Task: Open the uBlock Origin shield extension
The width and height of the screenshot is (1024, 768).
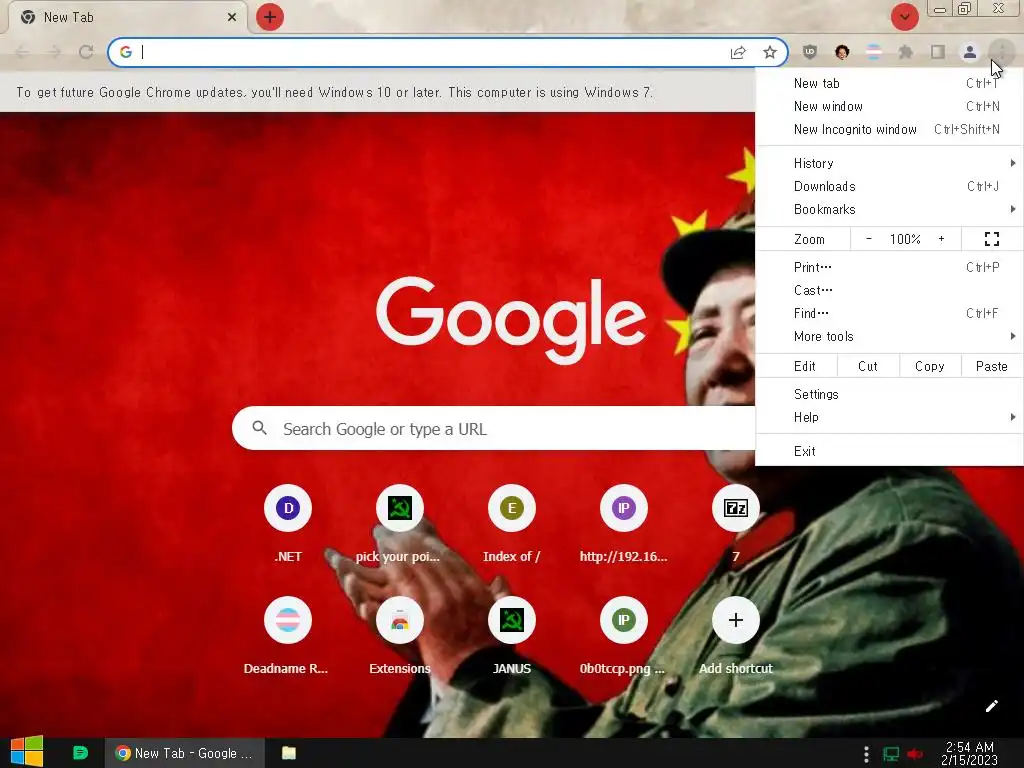Action: (x=810, y=52)
